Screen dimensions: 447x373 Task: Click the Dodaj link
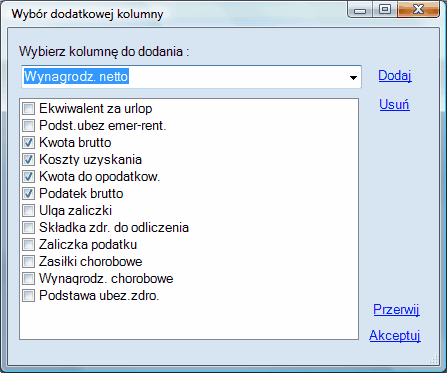click(395, 76)
